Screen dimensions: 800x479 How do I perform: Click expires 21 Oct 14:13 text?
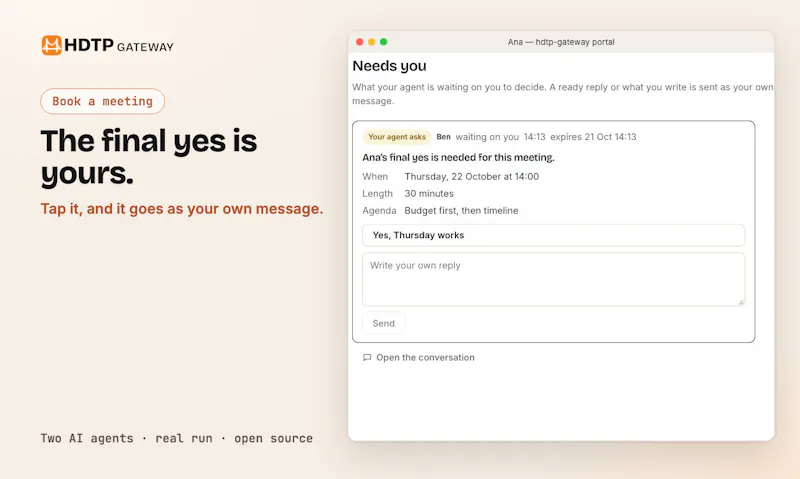click(x=593, y=137)
